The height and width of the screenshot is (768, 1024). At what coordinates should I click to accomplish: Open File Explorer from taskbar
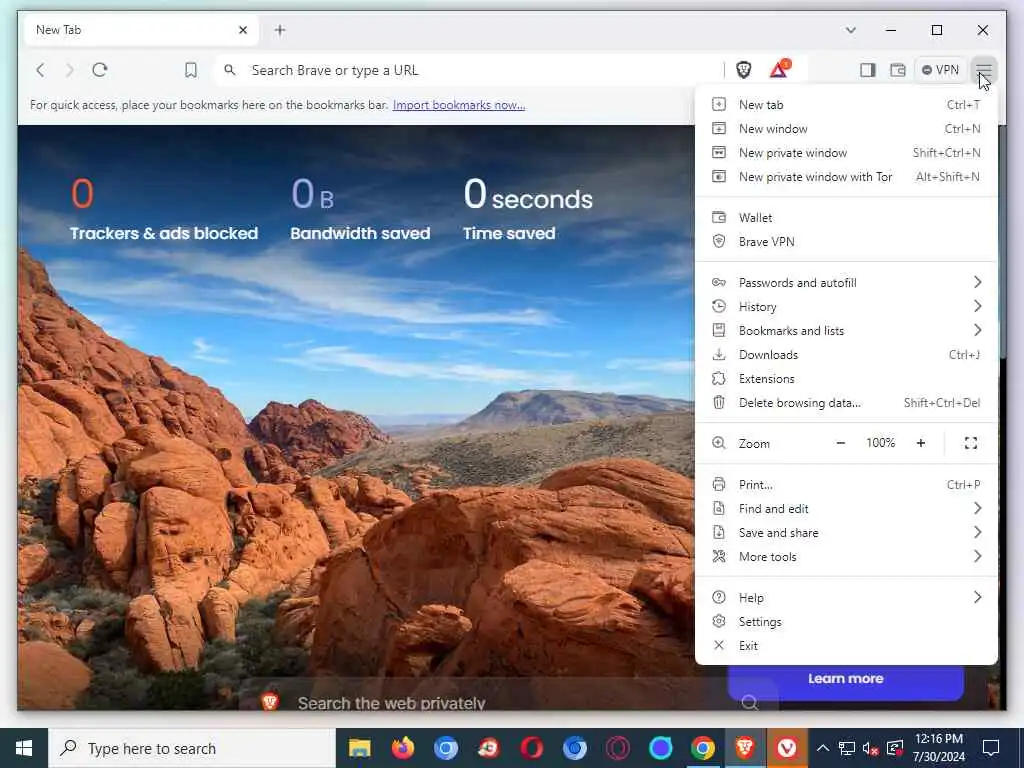pyautogui.click(x=360, y=748)
